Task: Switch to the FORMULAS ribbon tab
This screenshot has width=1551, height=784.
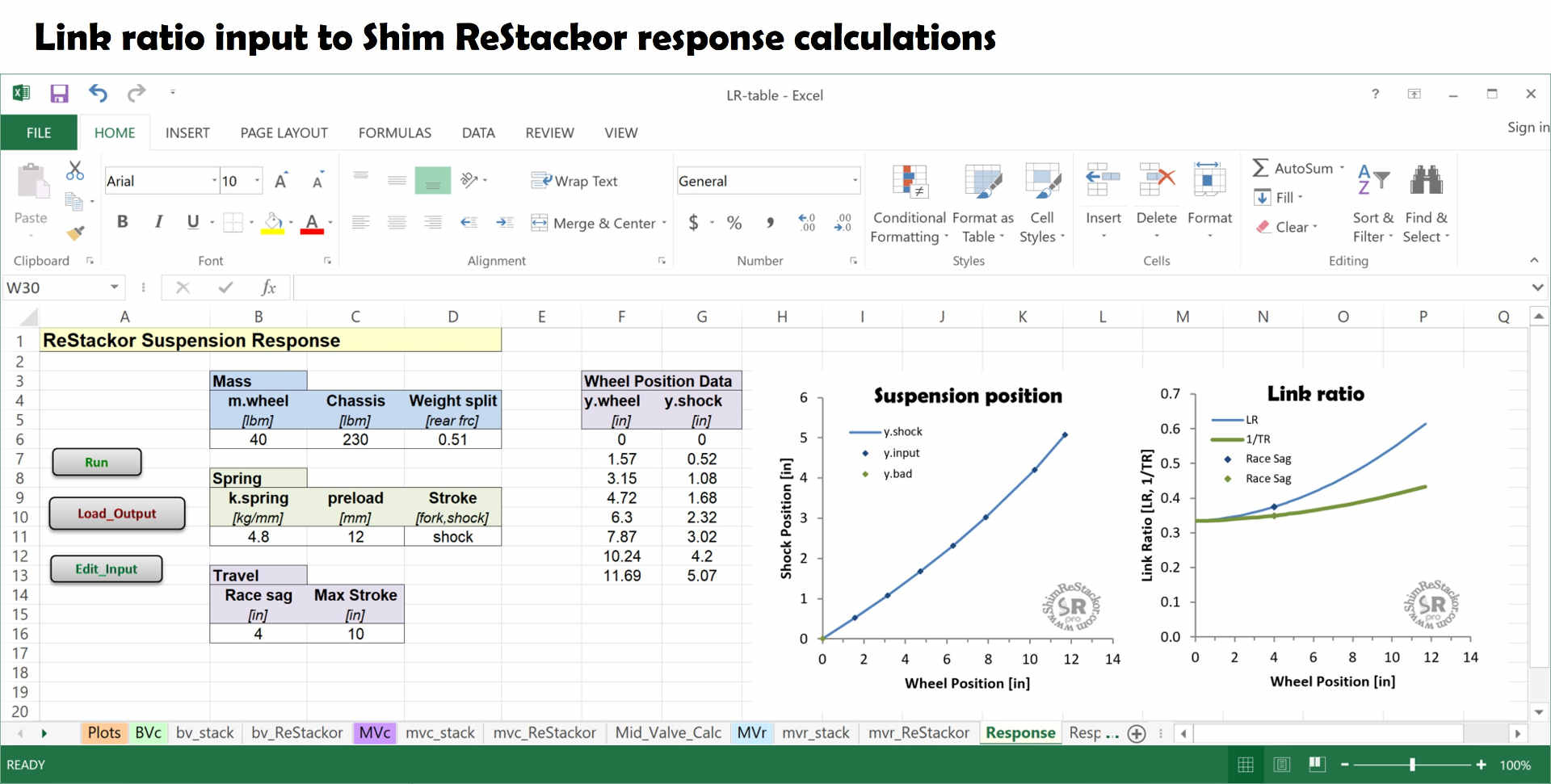Action: click(395, 132)
